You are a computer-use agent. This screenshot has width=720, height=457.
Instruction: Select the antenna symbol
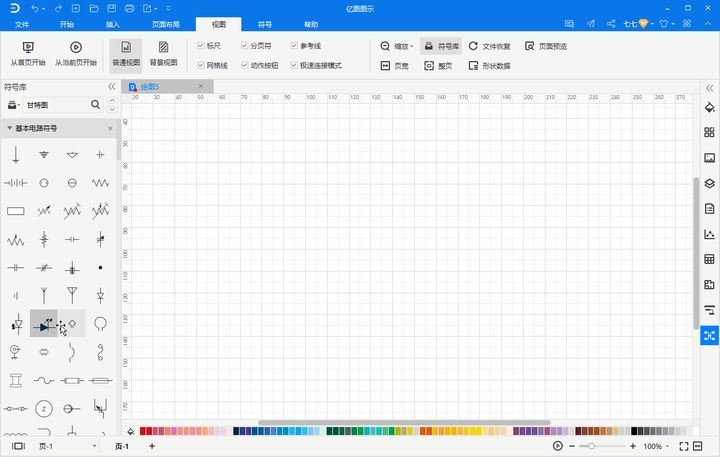72,295
